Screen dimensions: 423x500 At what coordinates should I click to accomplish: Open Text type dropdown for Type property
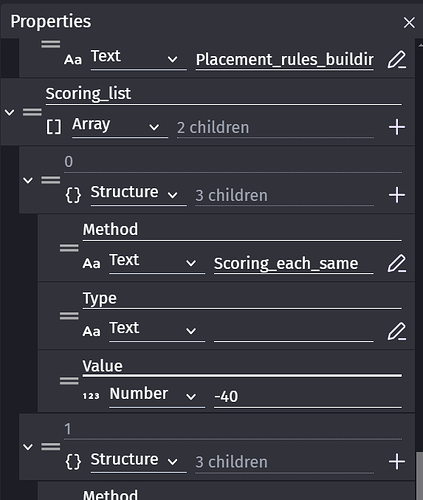[x=157, y=331]
